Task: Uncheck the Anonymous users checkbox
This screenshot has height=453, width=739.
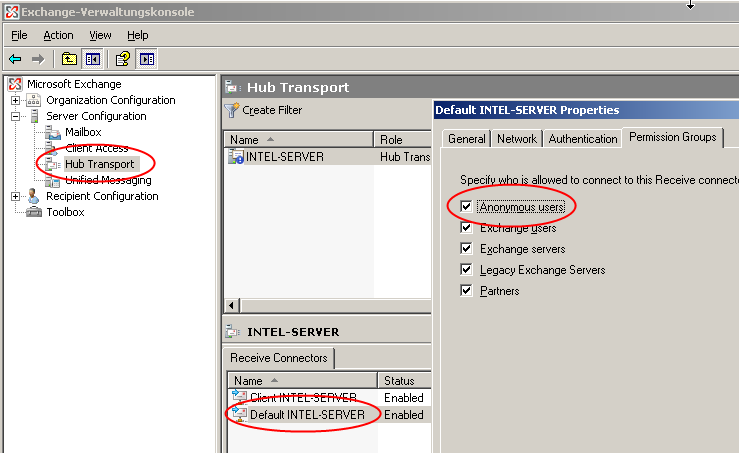Action: click(466, 206)
